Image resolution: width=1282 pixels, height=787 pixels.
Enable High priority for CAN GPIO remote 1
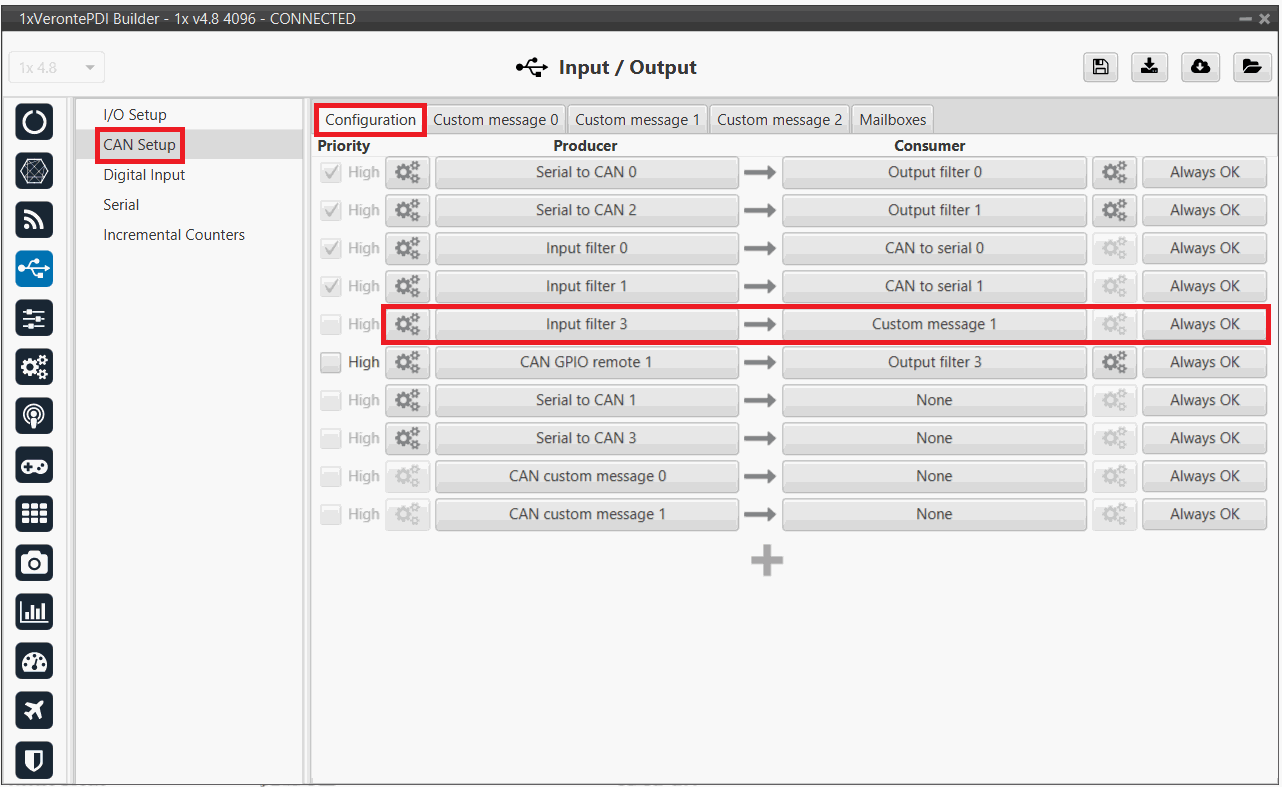point(331,362)
